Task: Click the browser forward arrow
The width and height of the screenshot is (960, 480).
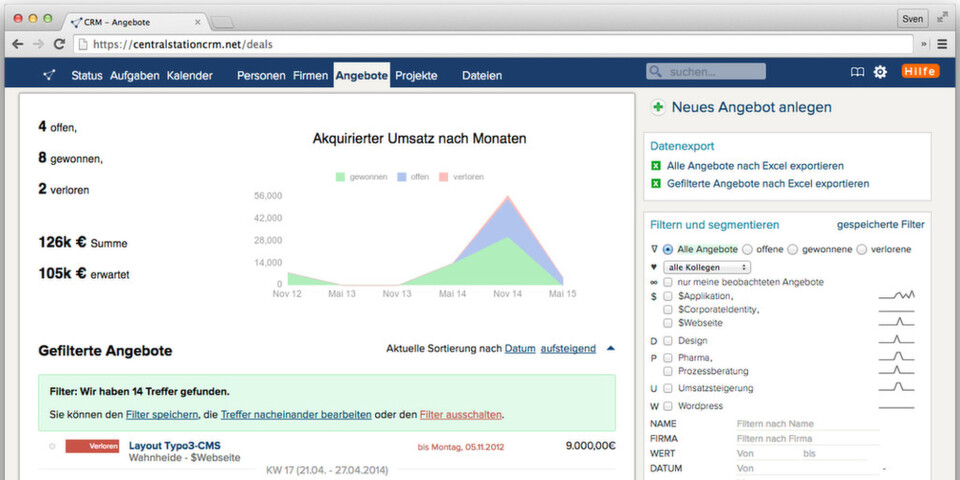Action: pos(39,44)
